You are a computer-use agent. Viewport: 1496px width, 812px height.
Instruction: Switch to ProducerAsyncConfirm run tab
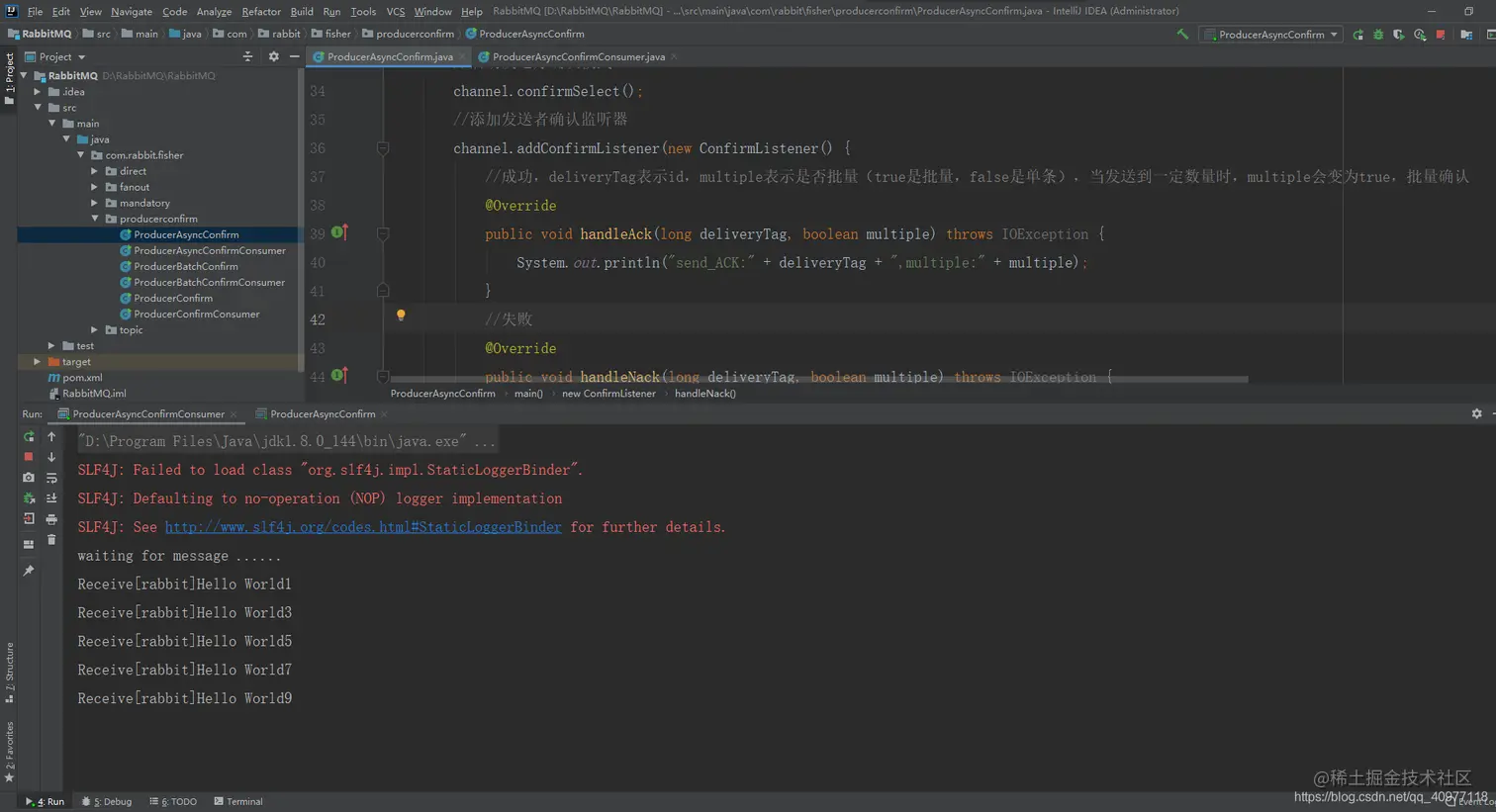[323, 413]
